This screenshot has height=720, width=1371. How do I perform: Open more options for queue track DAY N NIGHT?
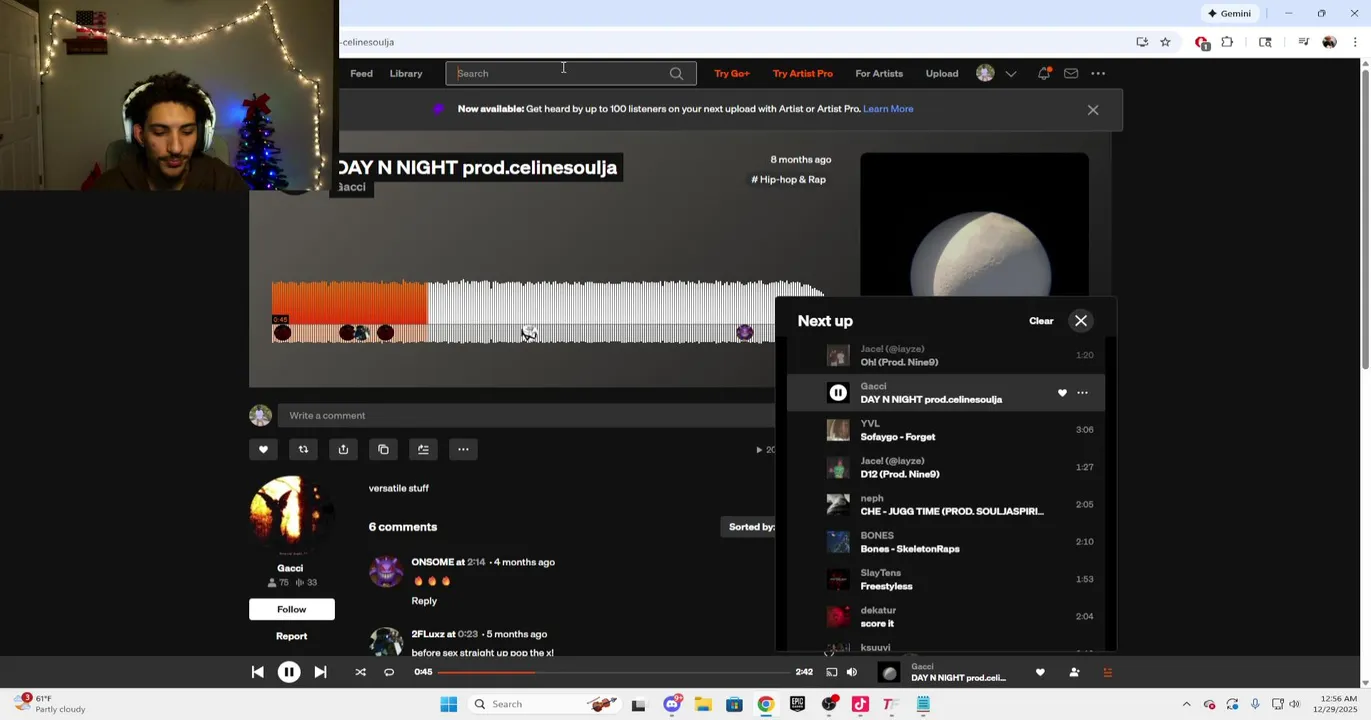coord(1082,393)
